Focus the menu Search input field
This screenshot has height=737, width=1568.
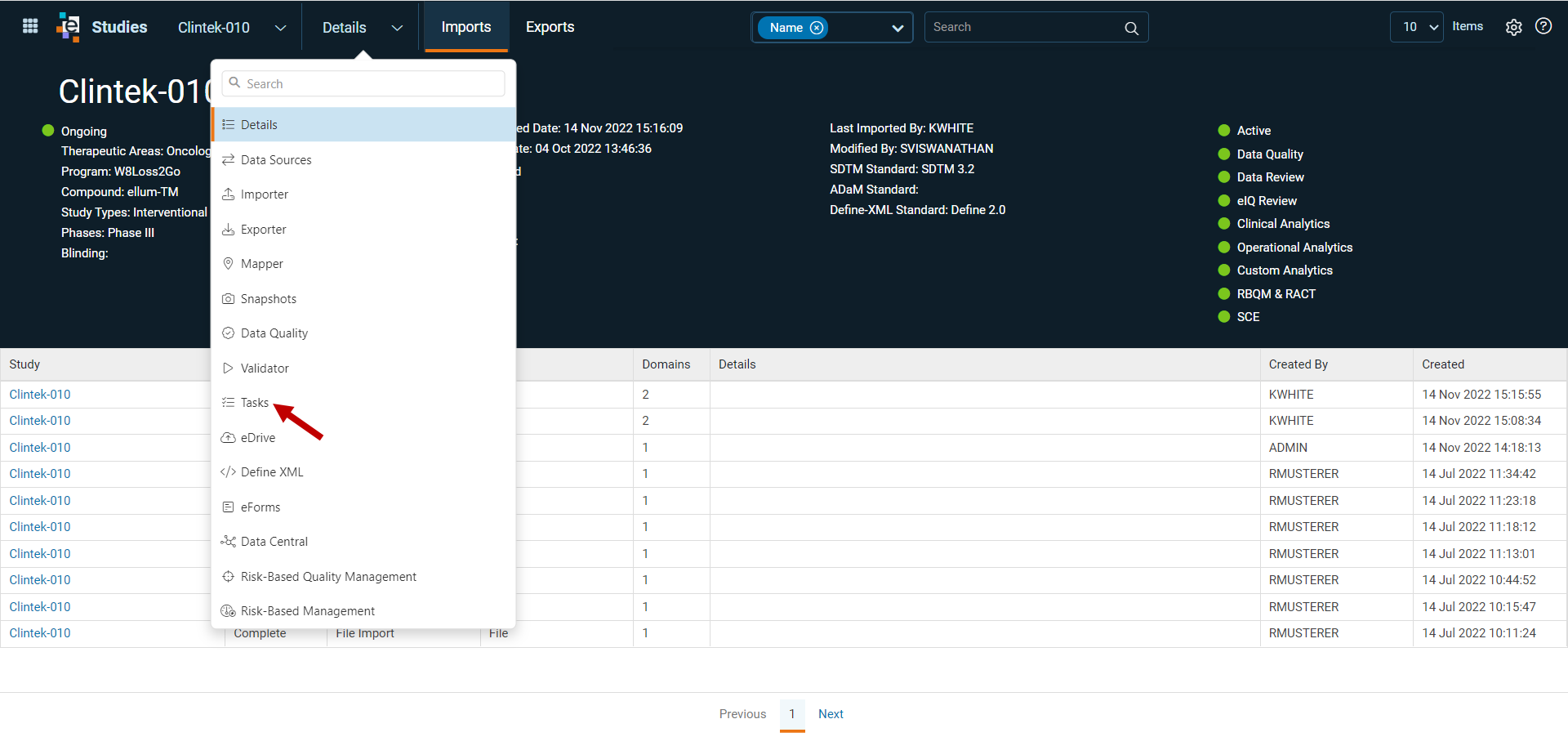coord(363,83)
